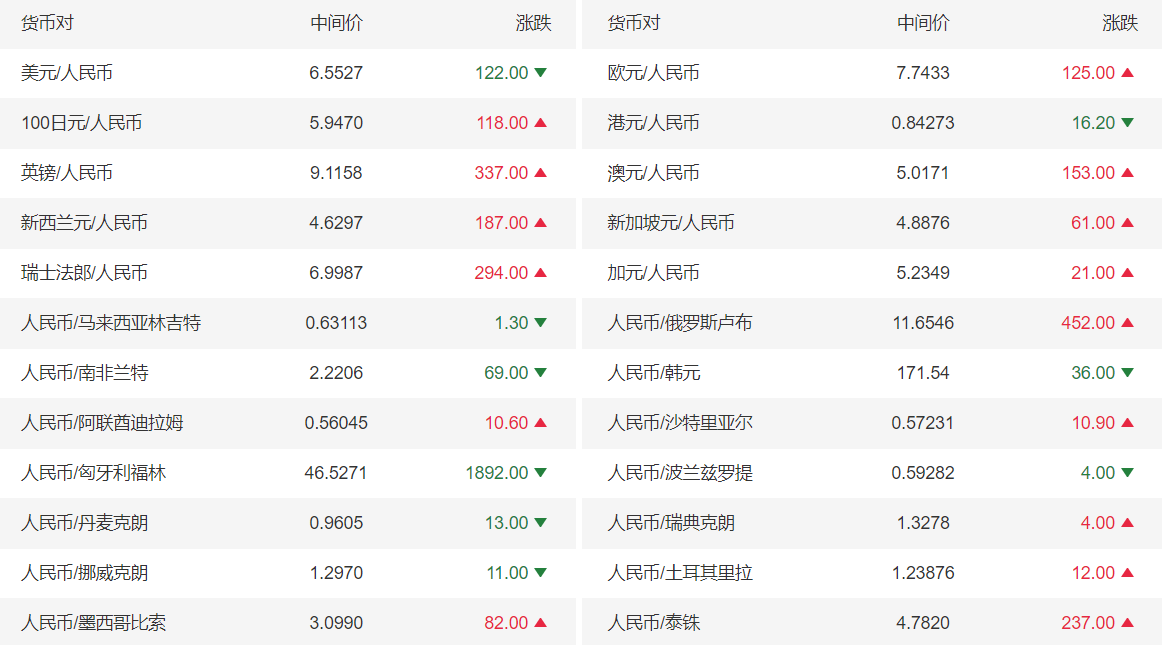Select the 人民币/韩元 pair name
The height and width of the screenshot is (645, 1164).
tap(654, 373)
